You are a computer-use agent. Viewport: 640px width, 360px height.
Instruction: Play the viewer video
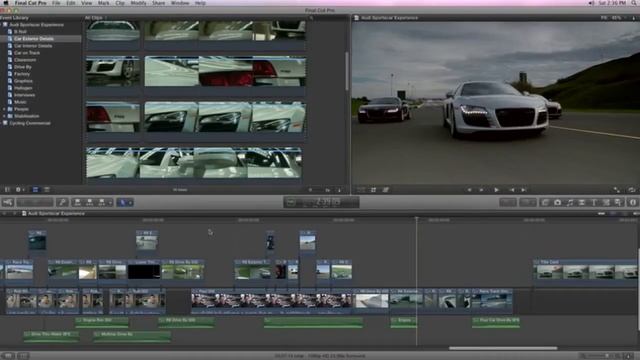(496, 190)
